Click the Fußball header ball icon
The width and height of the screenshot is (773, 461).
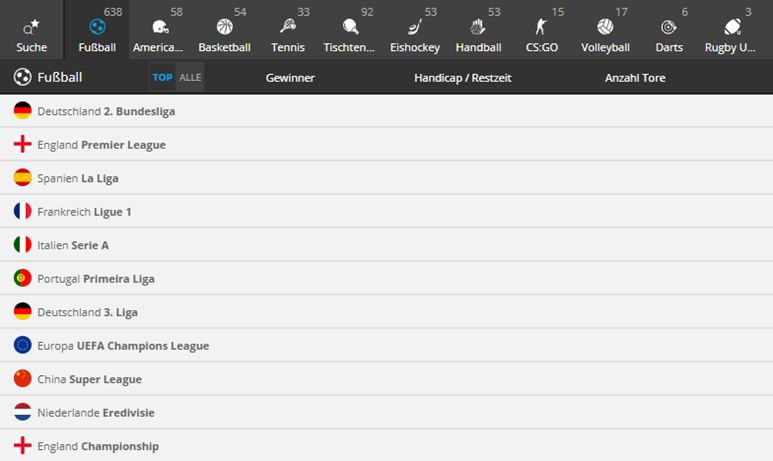point(23,77)
